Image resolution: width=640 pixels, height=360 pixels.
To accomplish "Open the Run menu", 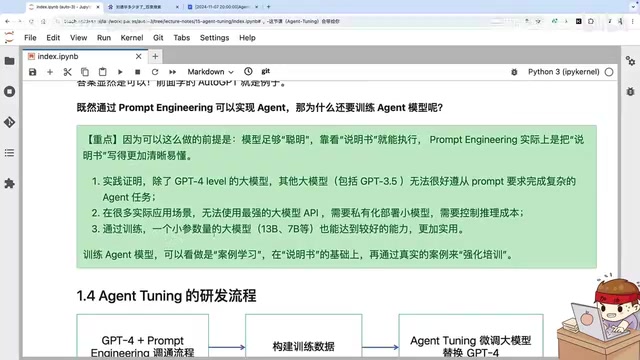I will coord(104,38).
